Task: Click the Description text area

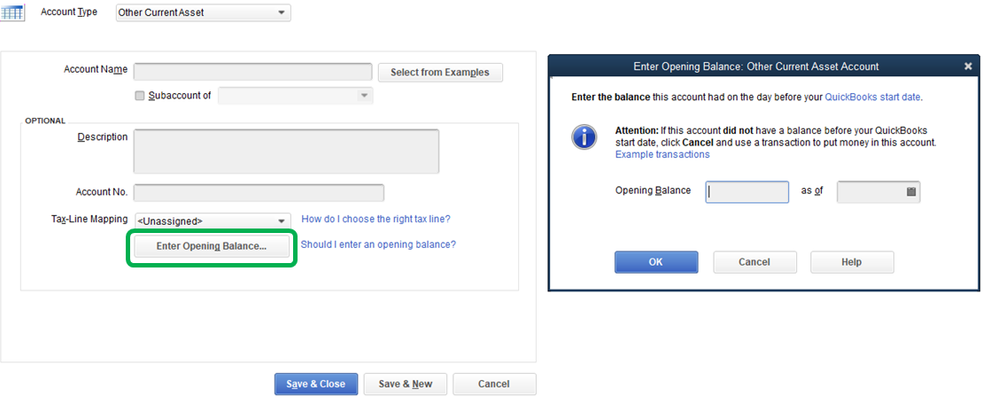Action: [x=286, y=152]
